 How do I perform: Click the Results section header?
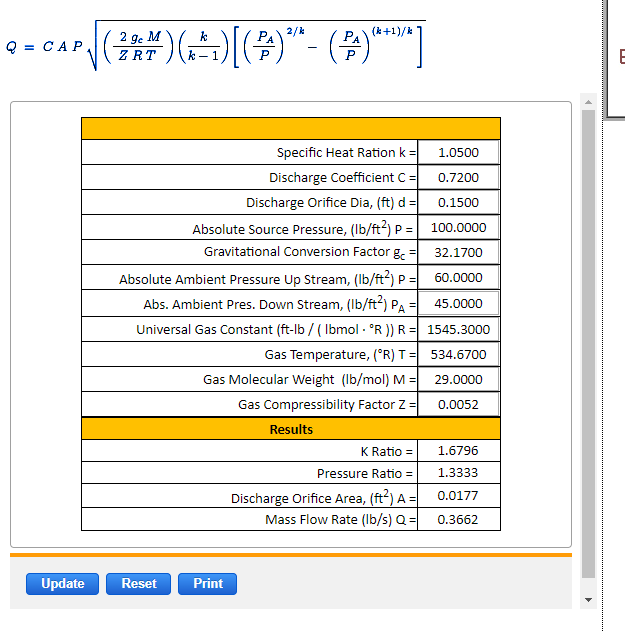[291, 429]
